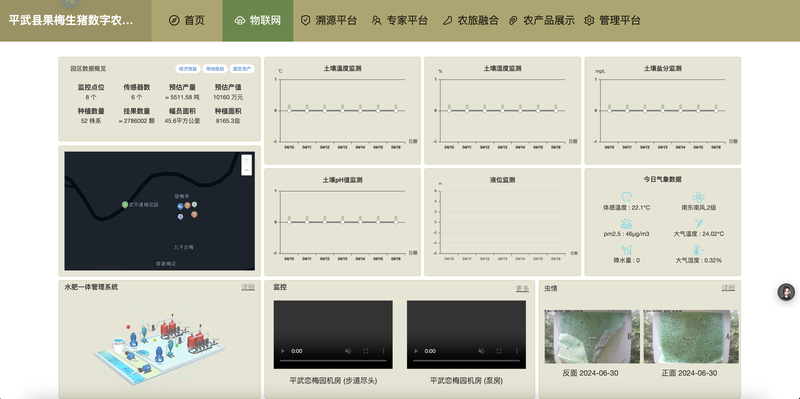The width and height of the screenshot is (800, 399).
Task: Seek on the 步道尽头 video progress bar
Action: [333, 361]
